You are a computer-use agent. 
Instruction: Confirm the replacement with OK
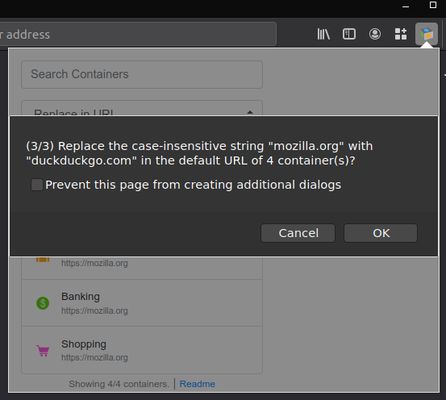381,233
